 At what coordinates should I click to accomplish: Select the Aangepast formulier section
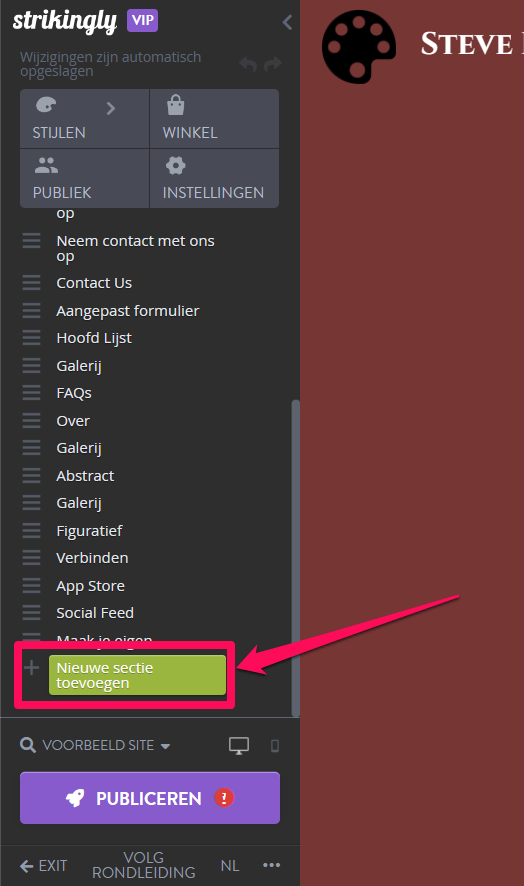tap(128, 311)
